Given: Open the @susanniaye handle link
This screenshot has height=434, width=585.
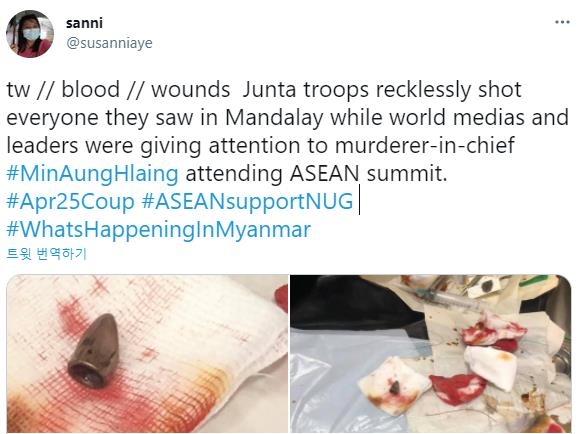Looking at the screenshot, I should (109, 43).
